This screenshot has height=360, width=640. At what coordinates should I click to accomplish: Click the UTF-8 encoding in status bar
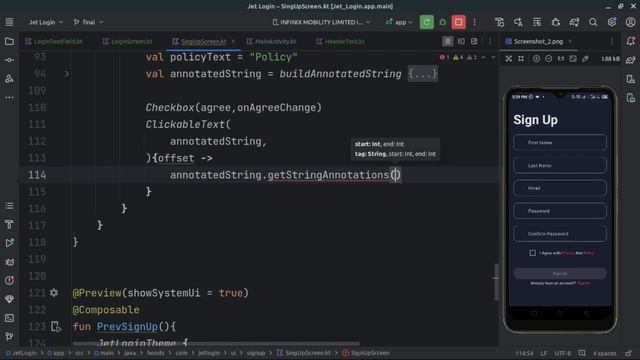pos(562,353)
